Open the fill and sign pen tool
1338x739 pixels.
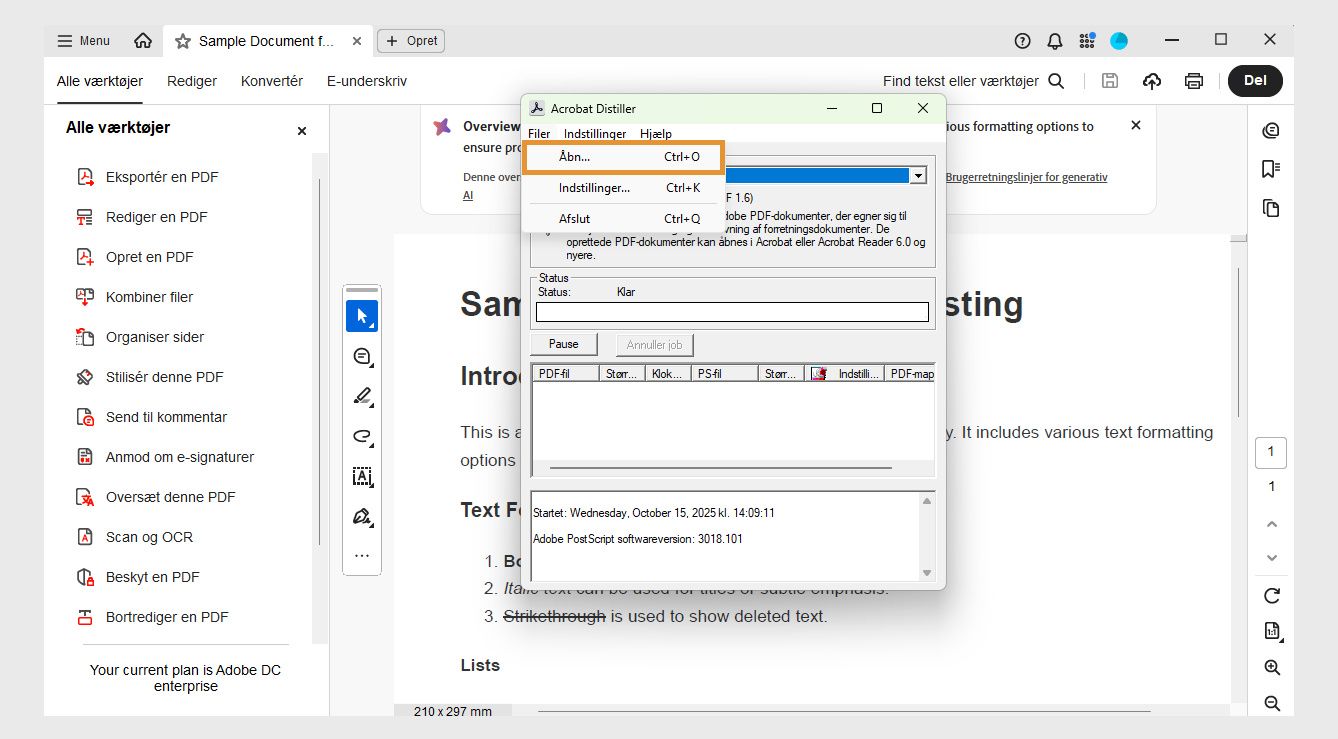(362, 517)
